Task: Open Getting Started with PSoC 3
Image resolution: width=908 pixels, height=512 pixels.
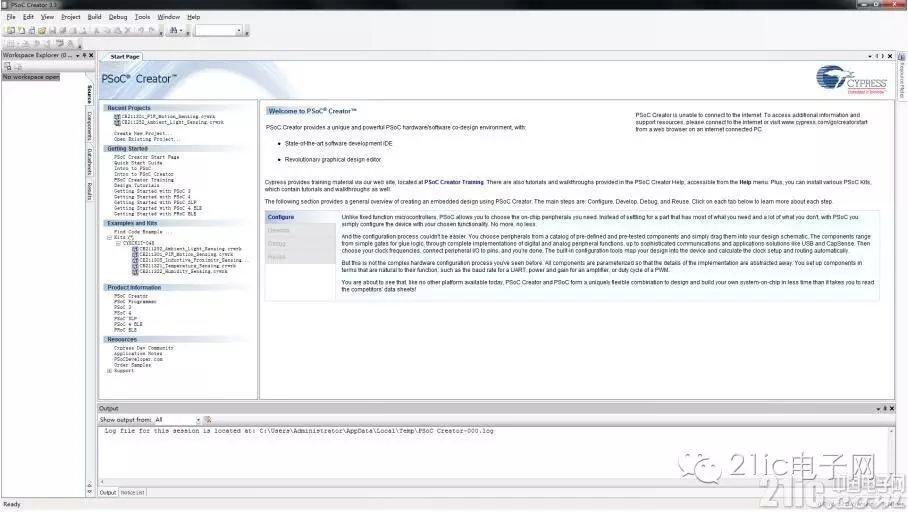Action: click(152, 191)
